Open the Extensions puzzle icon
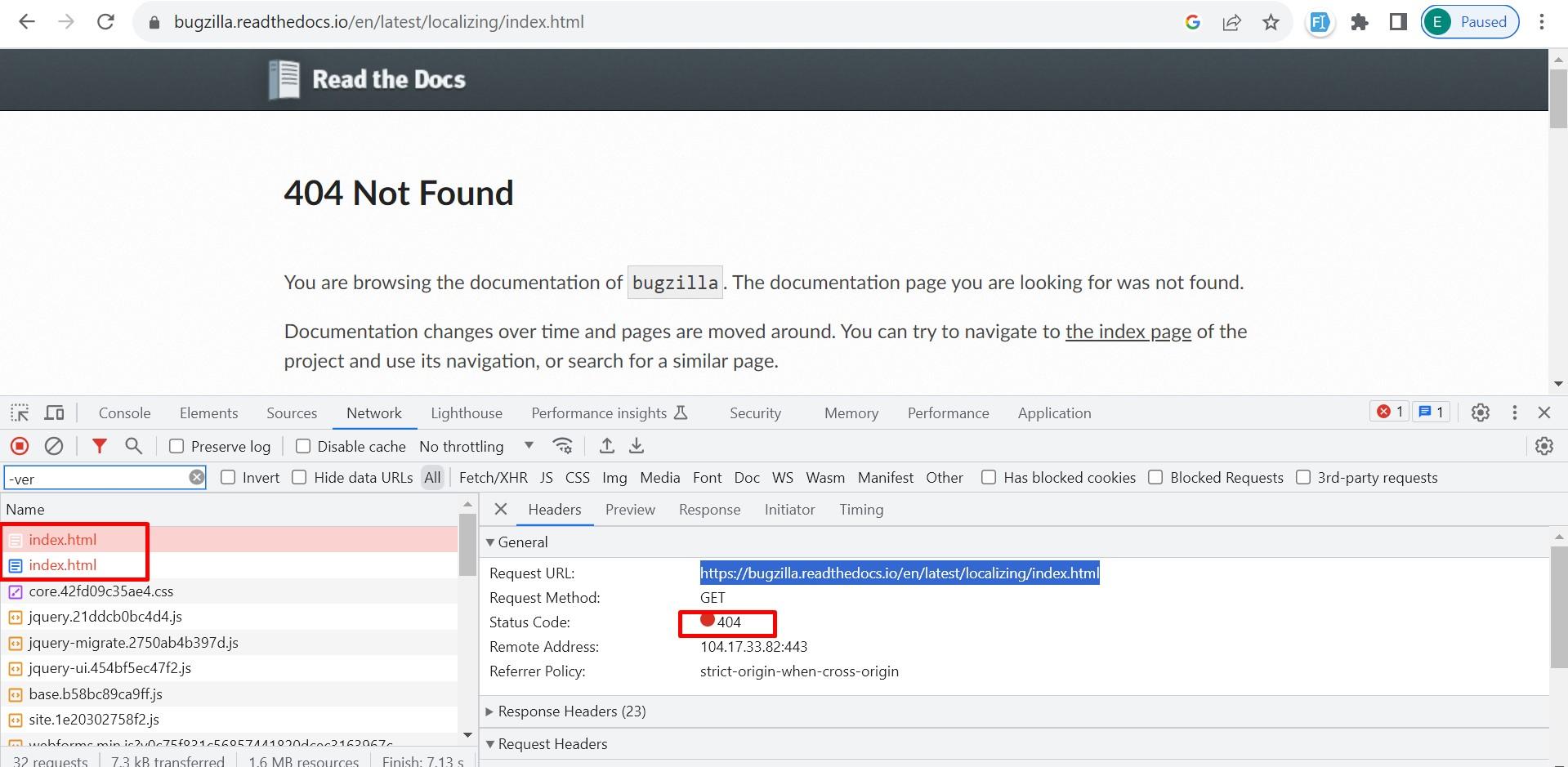 point(1359,22)
